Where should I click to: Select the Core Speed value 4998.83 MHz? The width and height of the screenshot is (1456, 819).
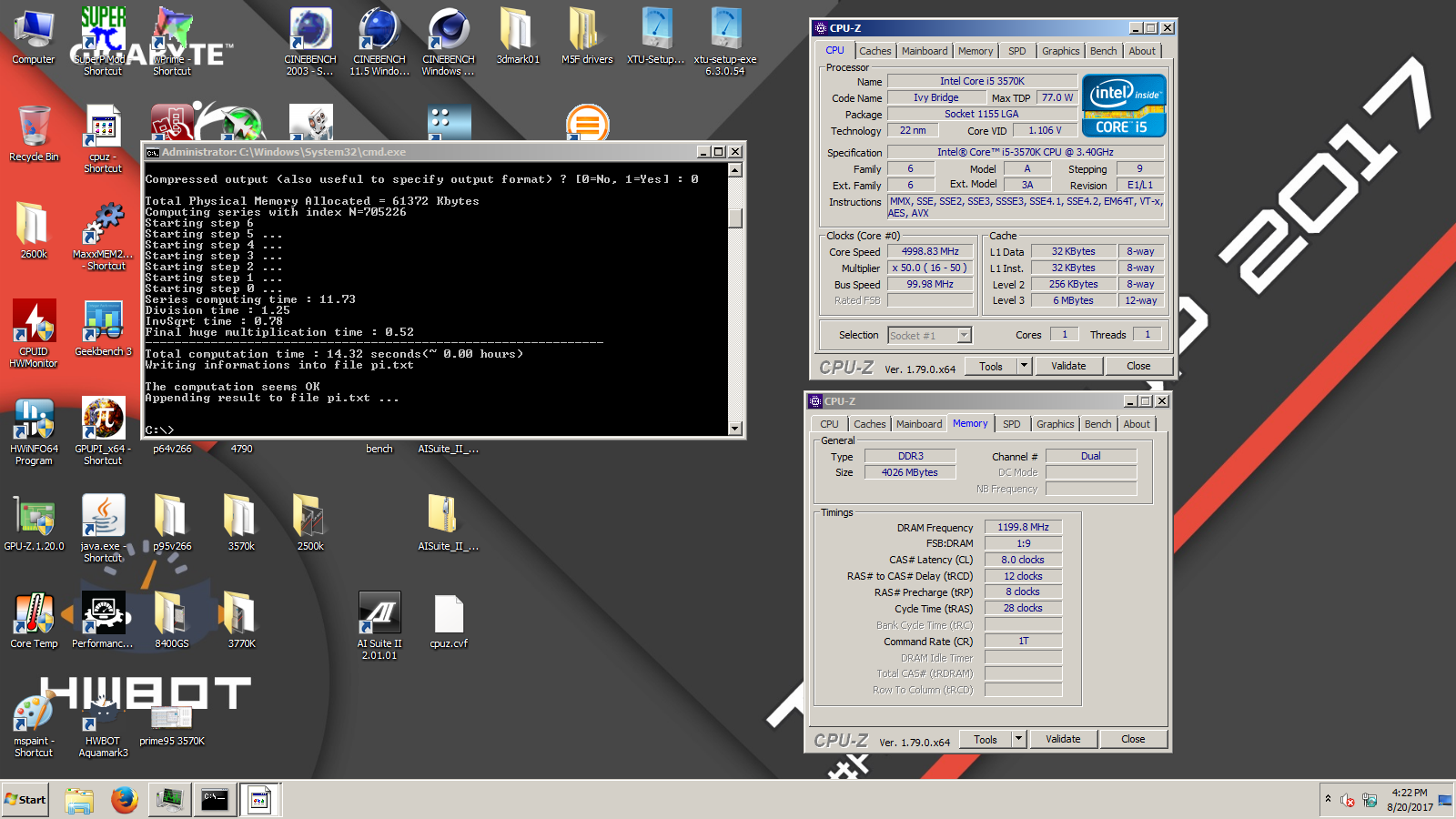click(930, 251)
